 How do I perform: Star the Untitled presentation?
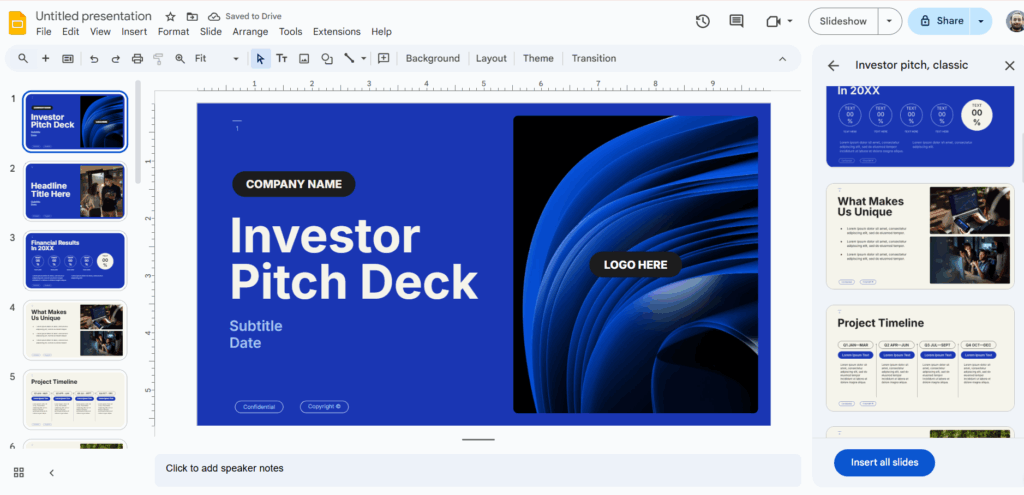[170, 17]
